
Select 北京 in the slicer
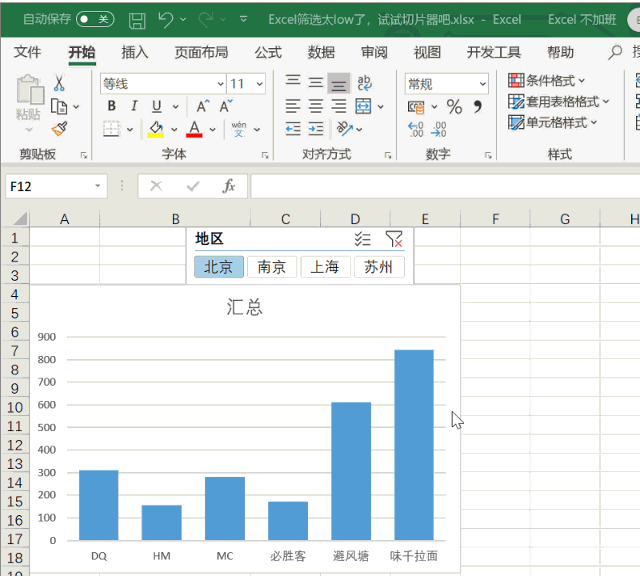219,267
